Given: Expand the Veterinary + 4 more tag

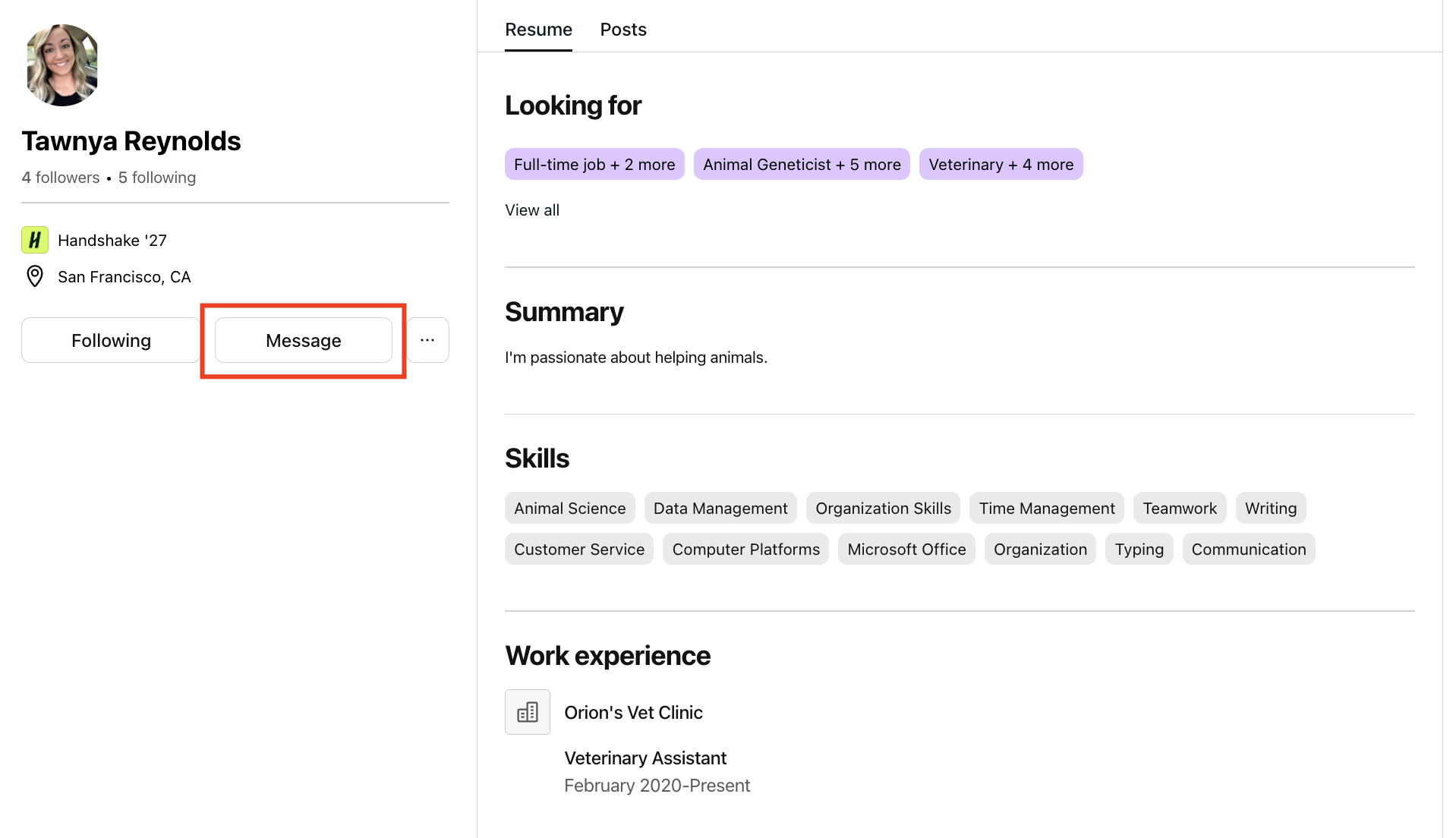Looking at the screenshot, I should pos(1001,164).
